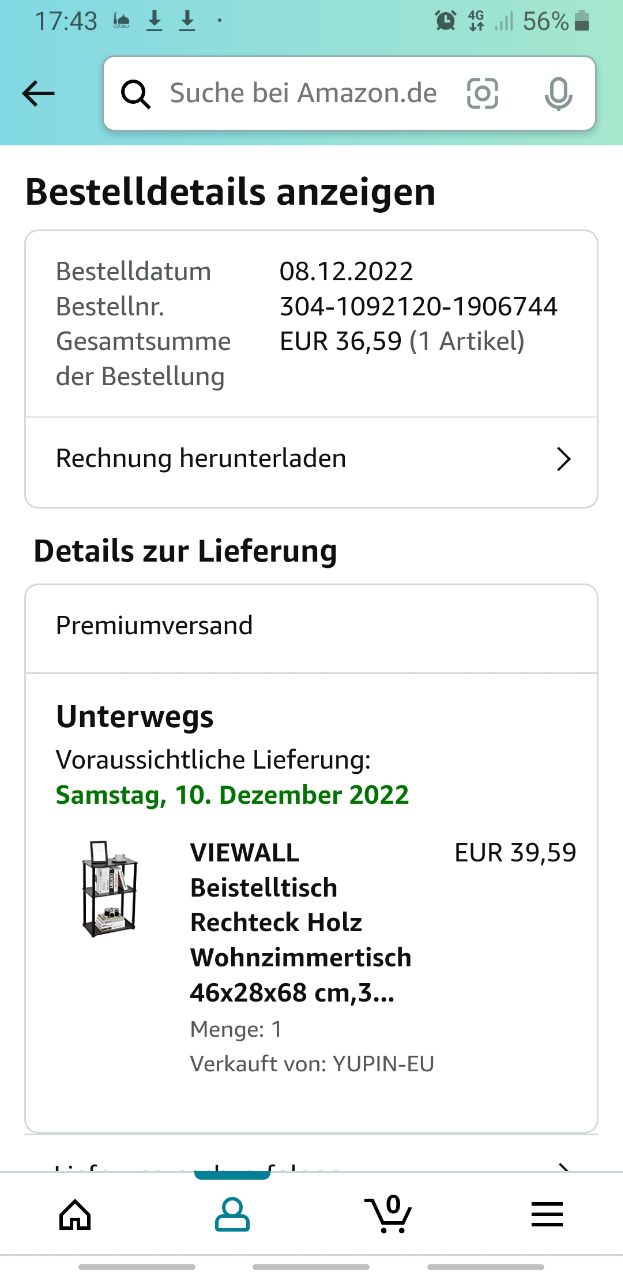Tap the back arrow icon
623x1280 pixels.
point(38,94)
